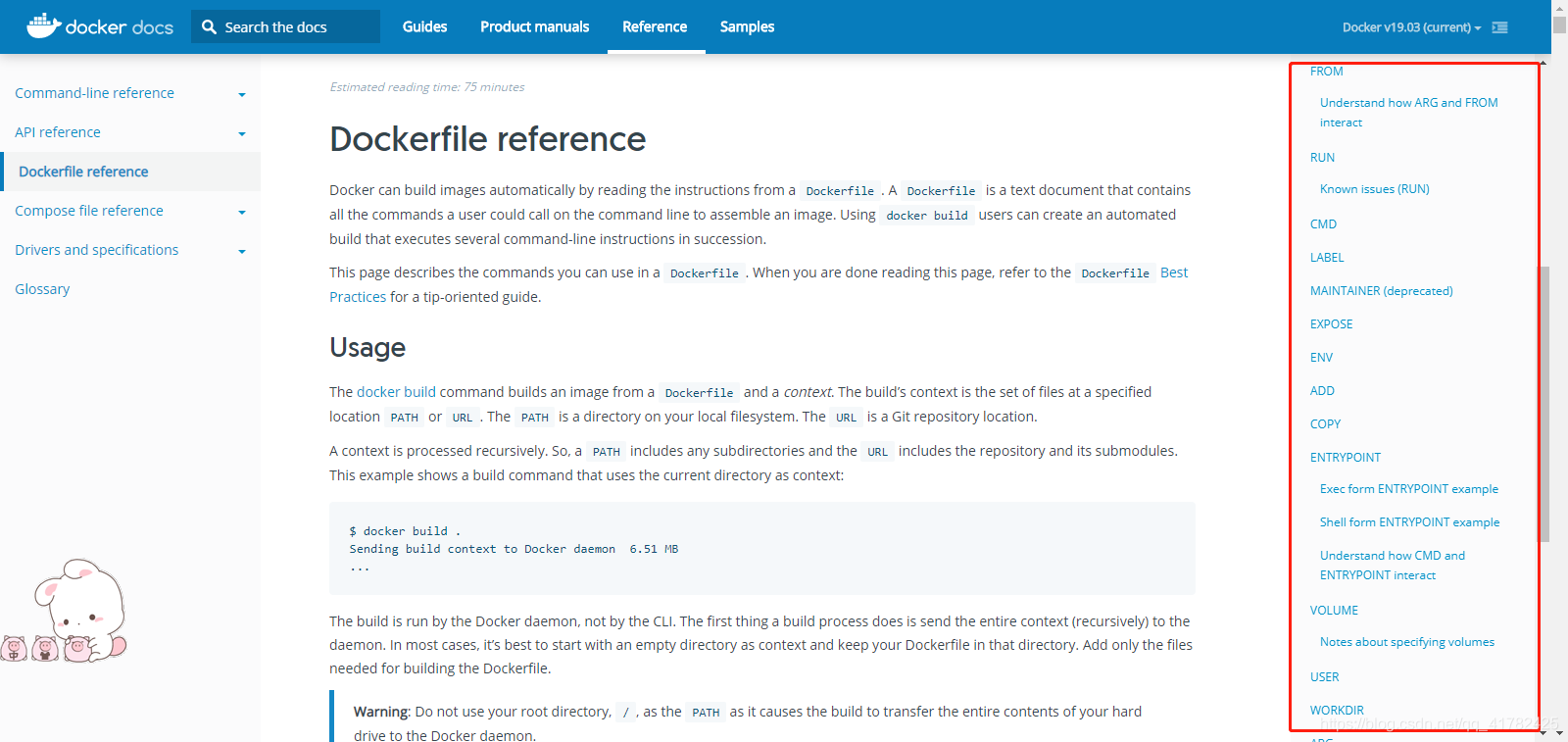This screenshot has width=1568, height=742.
Task: Jump to USER section
Action: 1324,677
